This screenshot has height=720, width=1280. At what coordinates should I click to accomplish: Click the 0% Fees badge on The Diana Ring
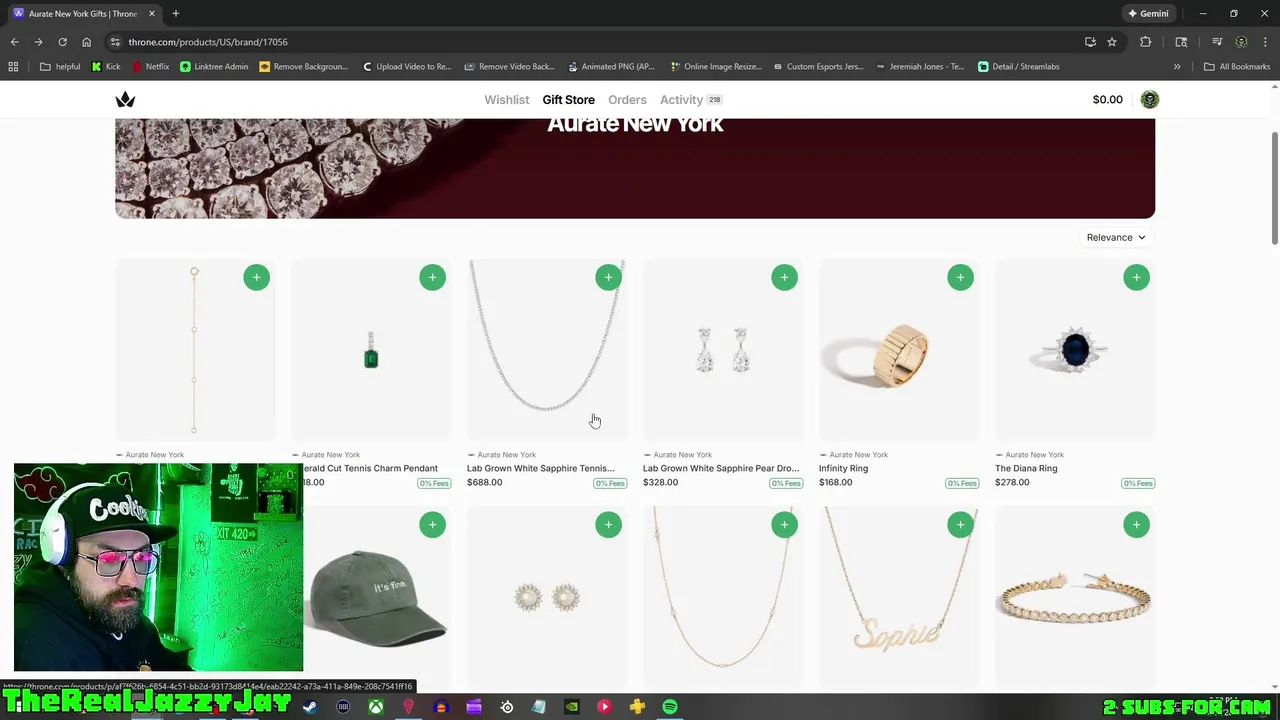coord(1138,483)
